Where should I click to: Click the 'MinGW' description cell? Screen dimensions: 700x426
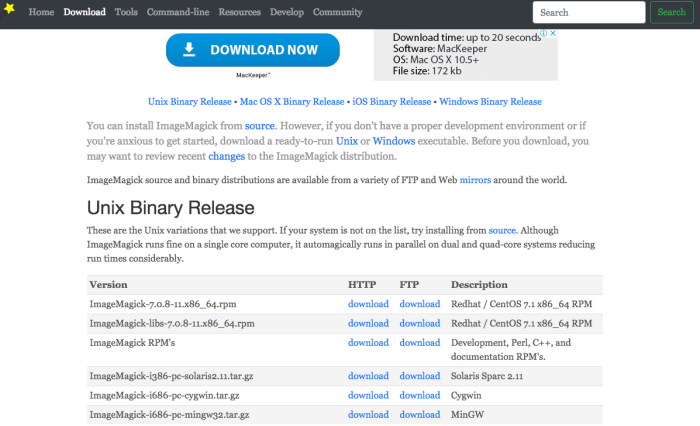click(467, 414)
